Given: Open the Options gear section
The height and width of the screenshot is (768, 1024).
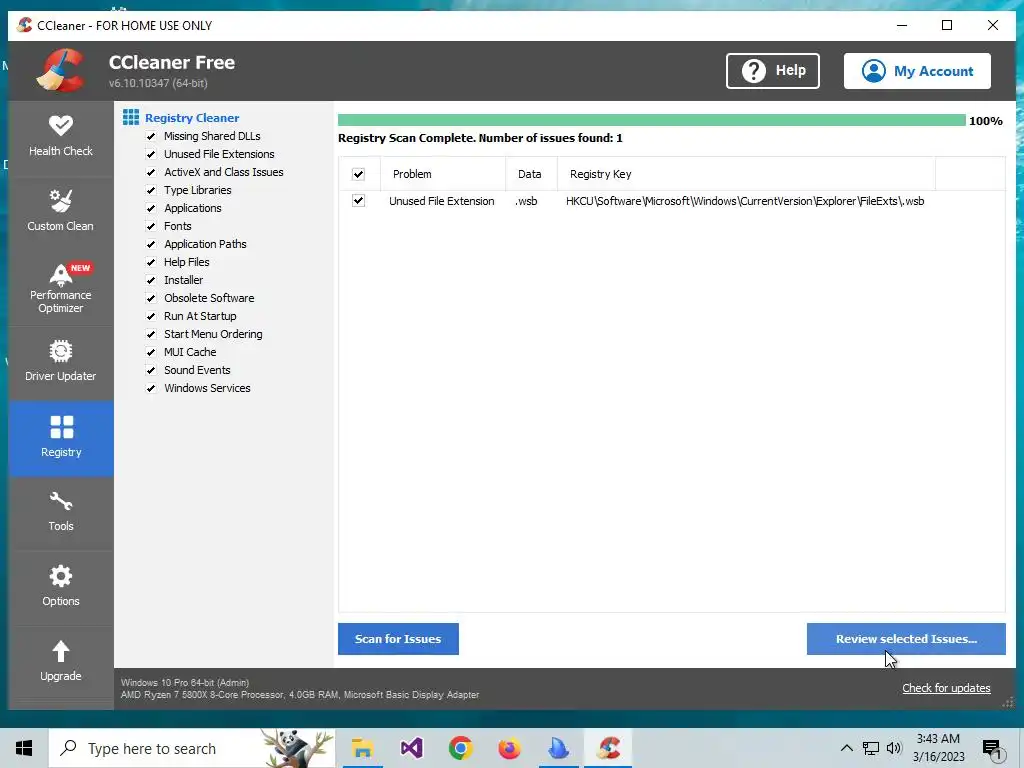Looking at the screenshot, I should (x=61, y=587).
